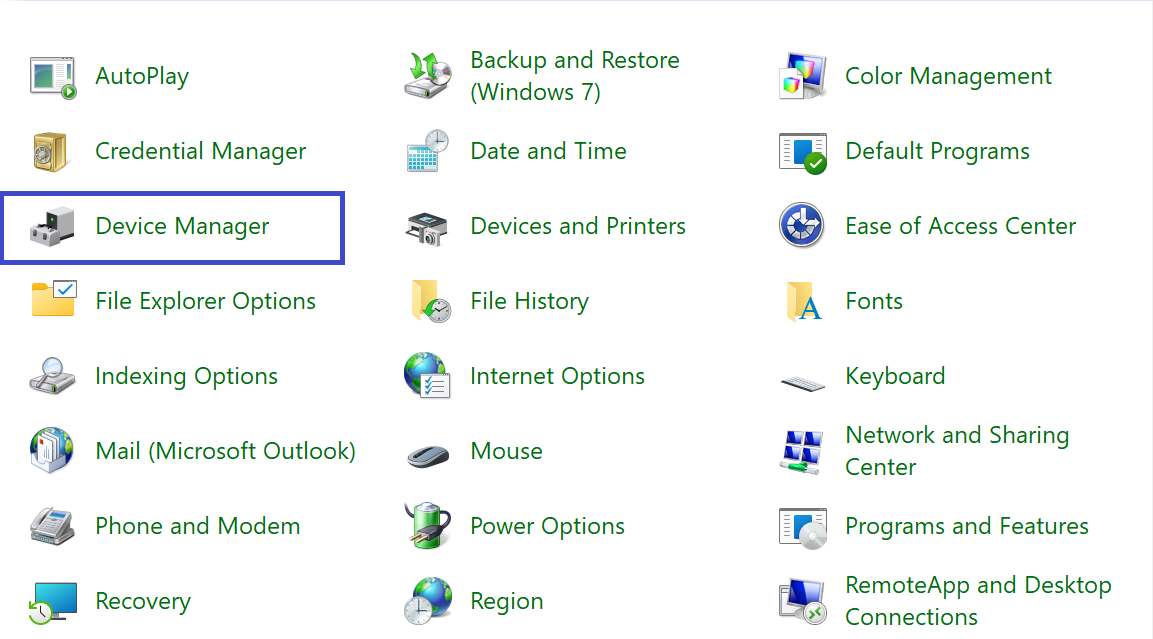Click the Keyboard icon
This screenshot has width=1153, height=639.
coord(802,381)
